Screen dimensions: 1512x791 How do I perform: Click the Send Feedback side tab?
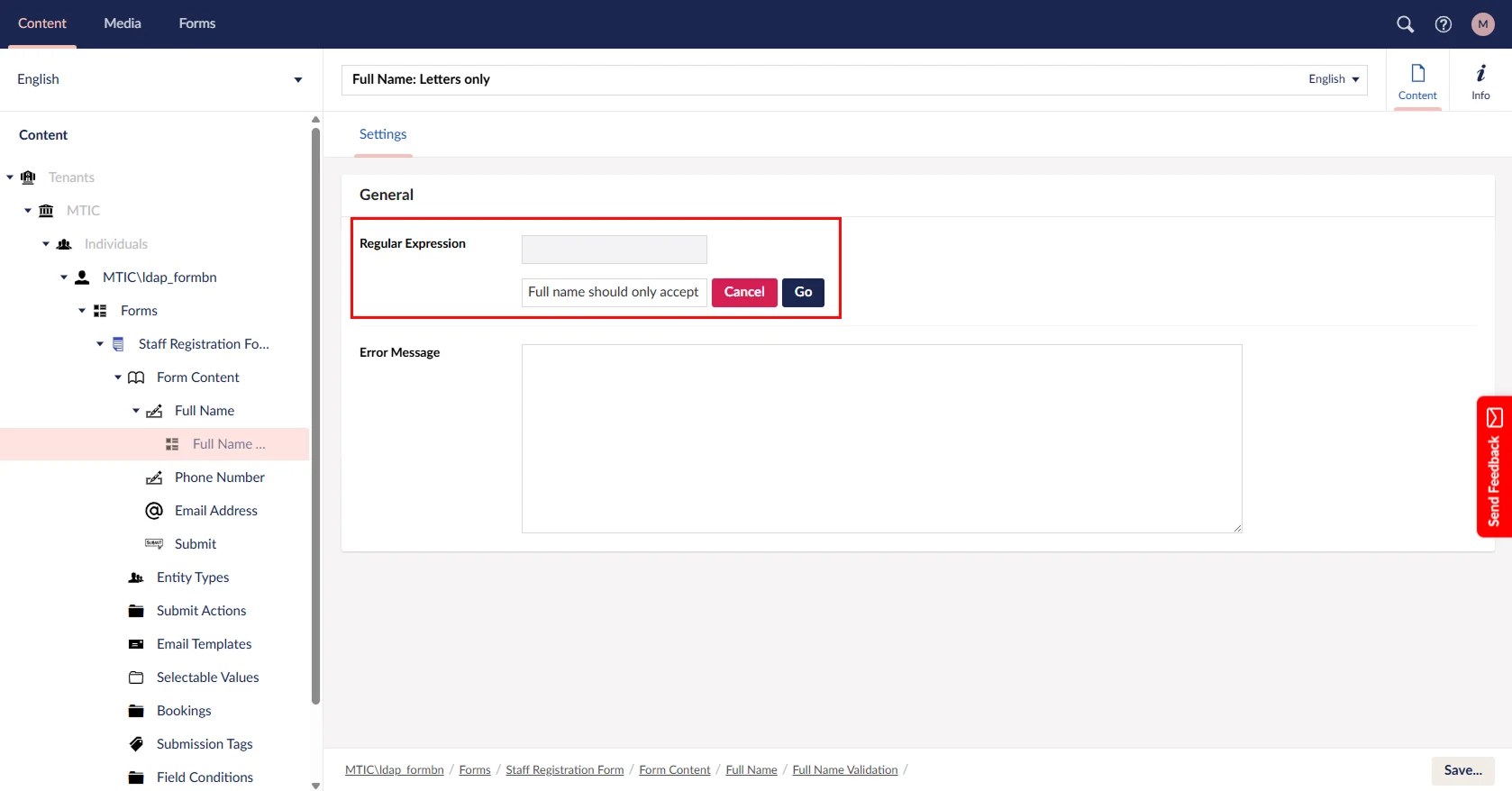tap(1494, 467)
